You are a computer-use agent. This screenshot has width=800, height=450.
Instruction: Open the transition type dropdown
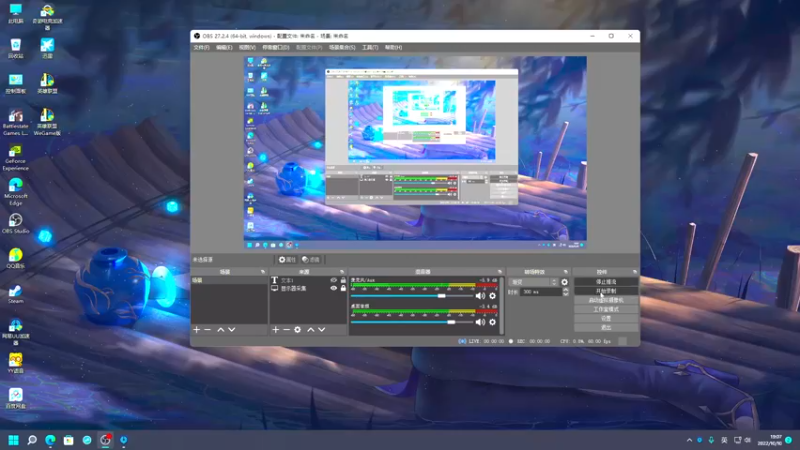tap(533, 282)
